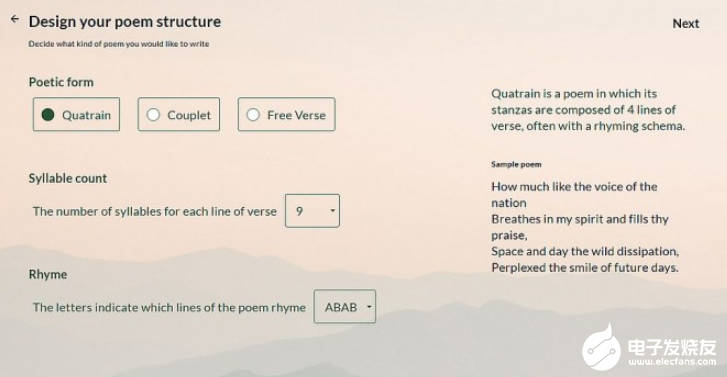Expand the ABAB rhyme scheme dropdown

click(344, 307)
